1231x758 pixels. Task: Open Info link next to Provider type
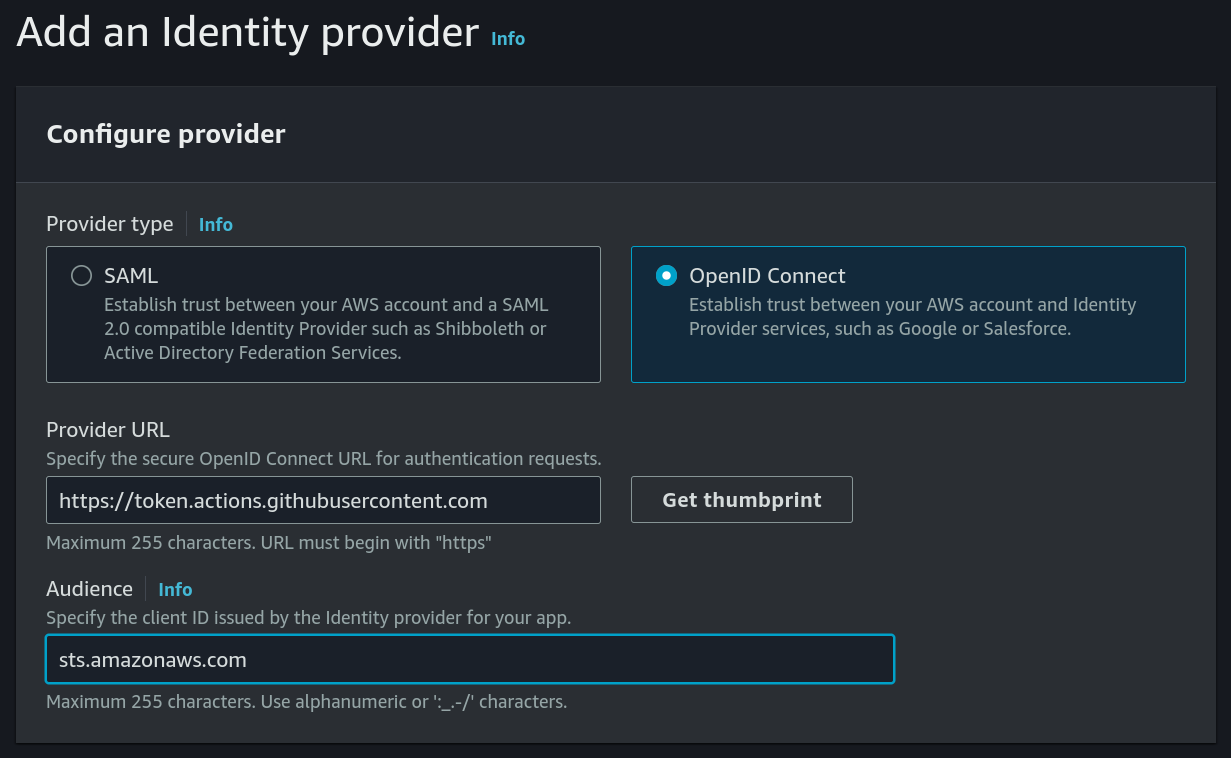(x=216, y=224)
